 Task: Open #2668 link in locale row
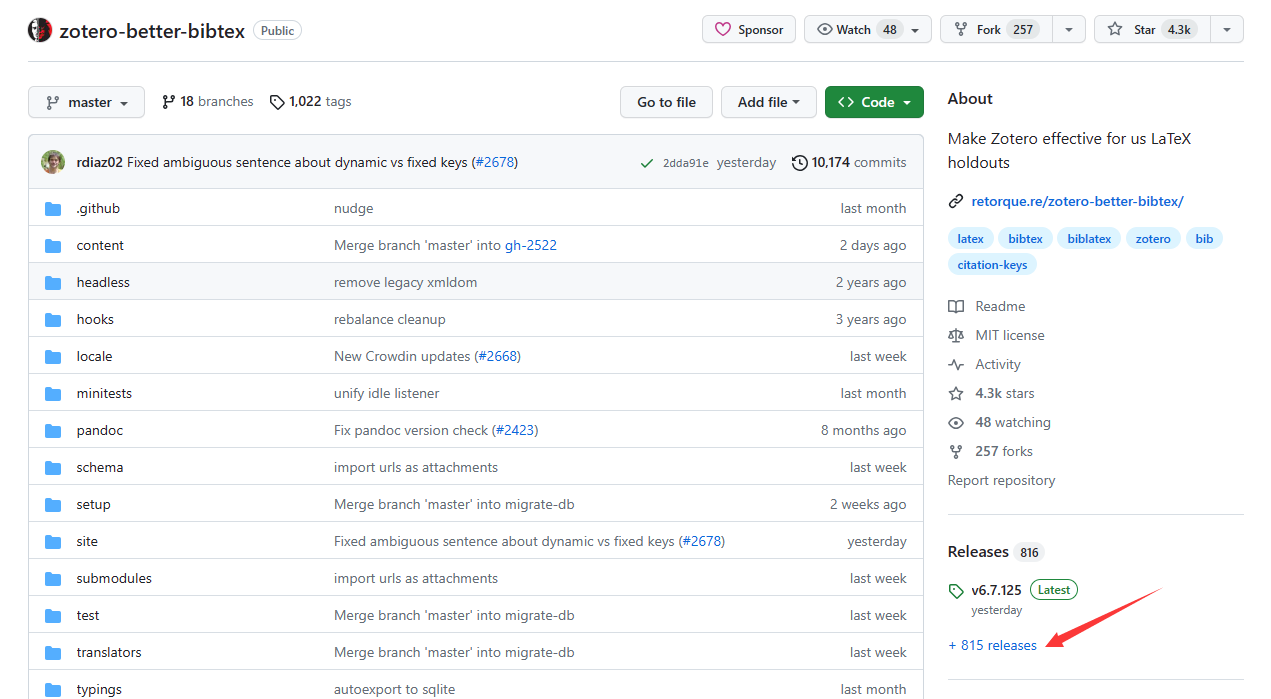(x=497, y=357)
